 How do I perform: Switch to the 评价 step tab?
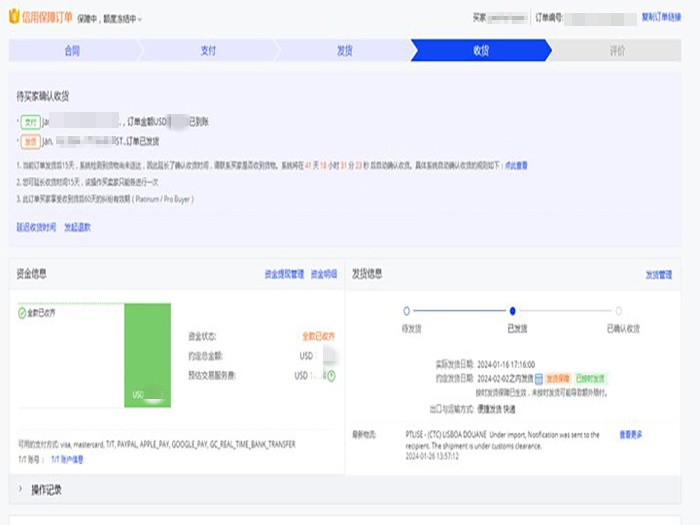pyautogui.click(x=617, y=50)
